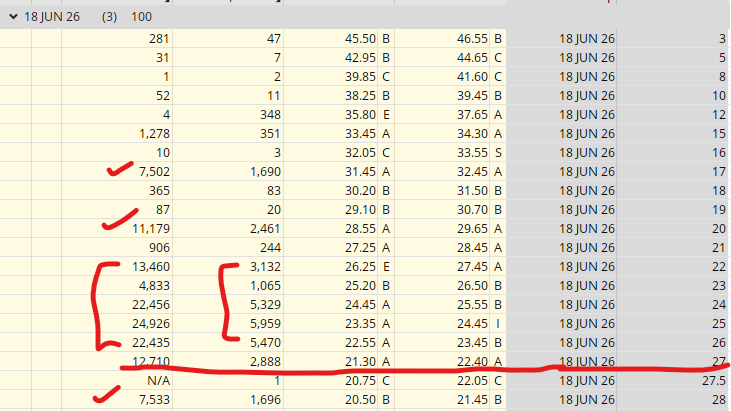Select ask 41.60 in strike 8 row
Image resolution: width=731 pixels, height=411 pixels.
pyautogui.click(x=472, y=77)
